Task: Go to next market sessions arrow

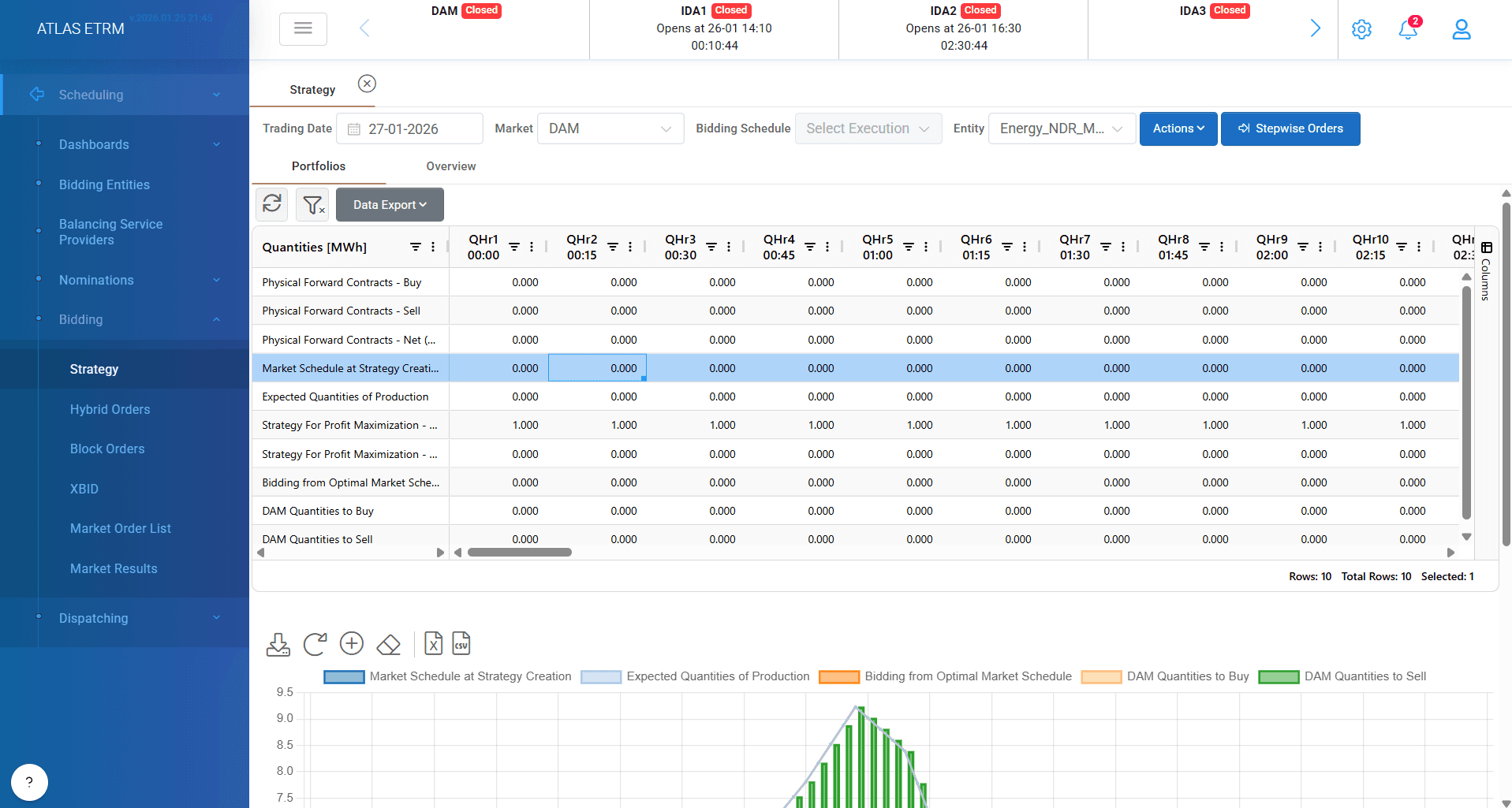Action: click(x=1315, y=28)
